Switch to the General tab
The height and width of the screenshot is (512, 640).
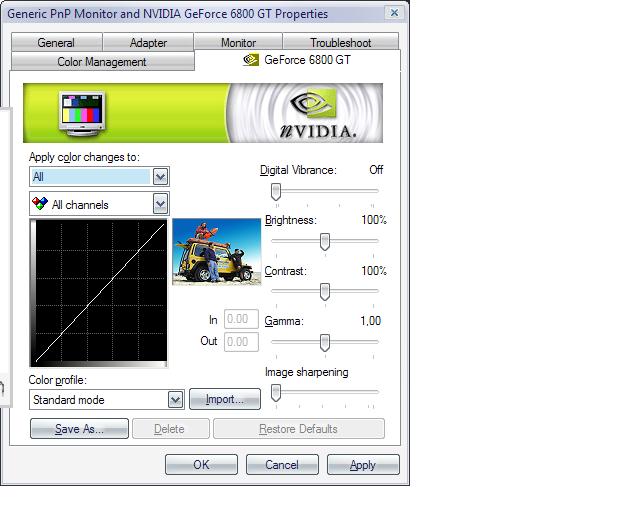pos(56,42)
